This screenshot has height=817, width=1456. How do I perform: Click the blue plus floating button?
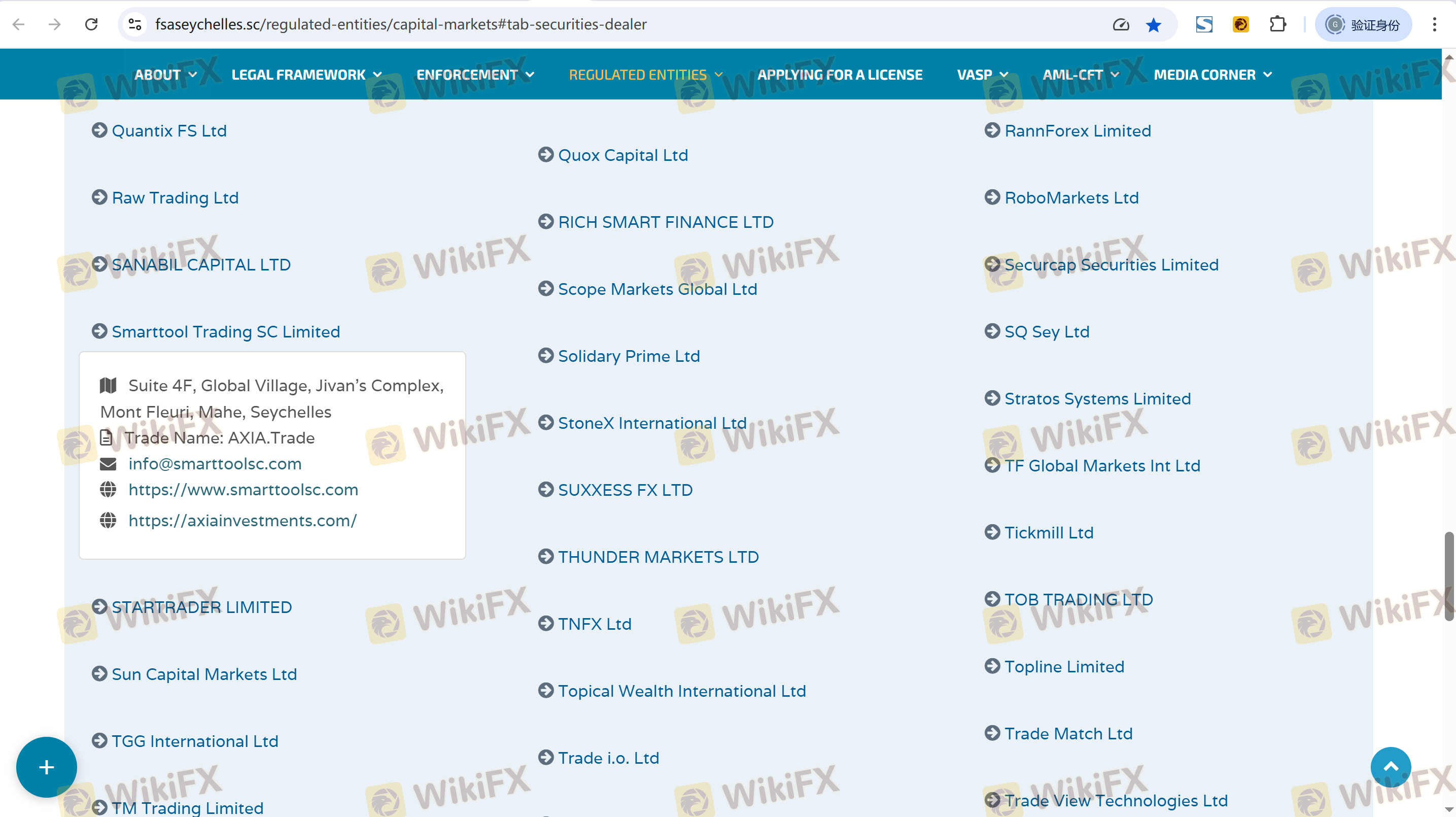(x=46, y=767)
